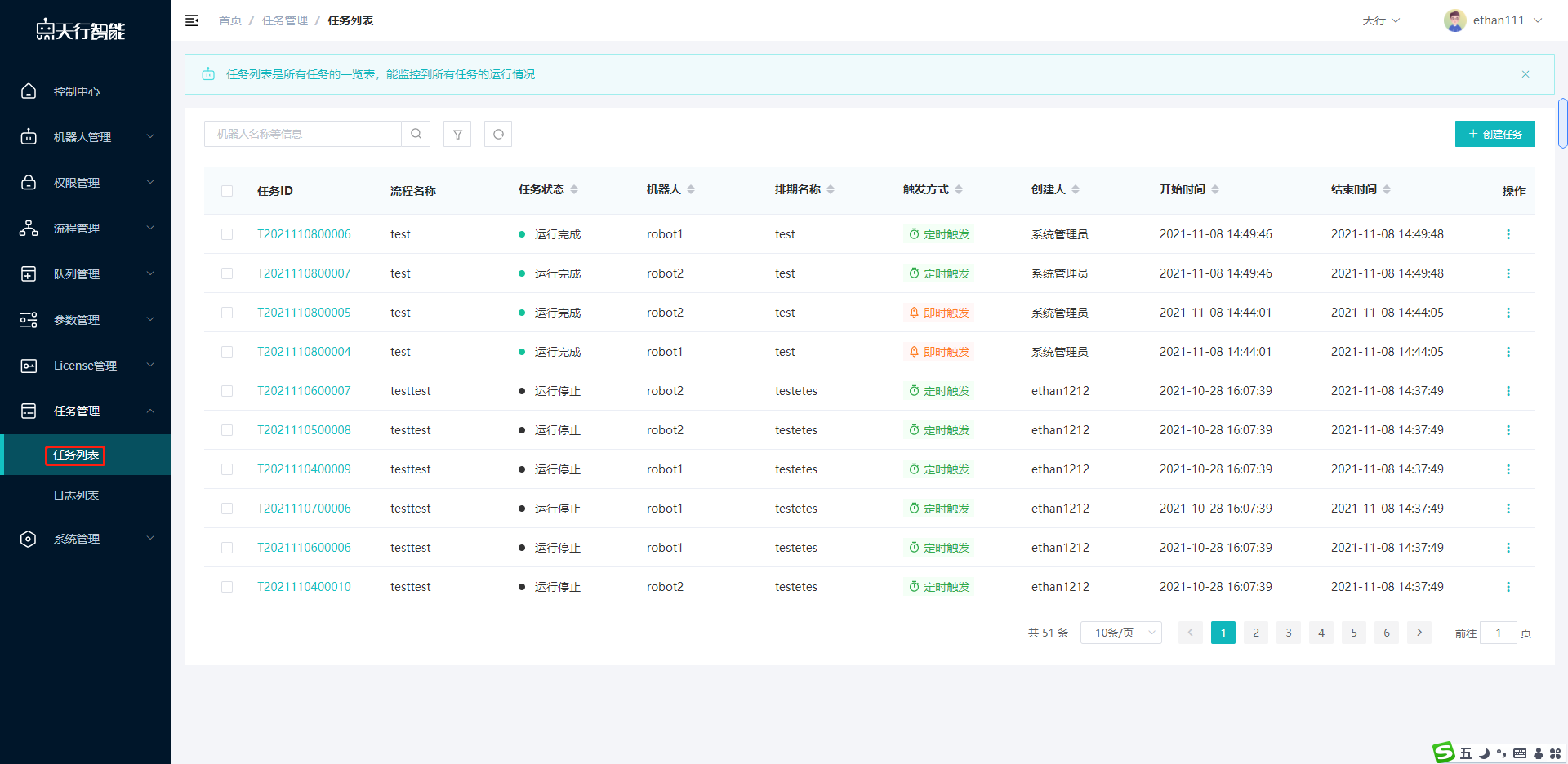
Task: Open actions menu for task T2021110400010
Action: pos(1508,587)
